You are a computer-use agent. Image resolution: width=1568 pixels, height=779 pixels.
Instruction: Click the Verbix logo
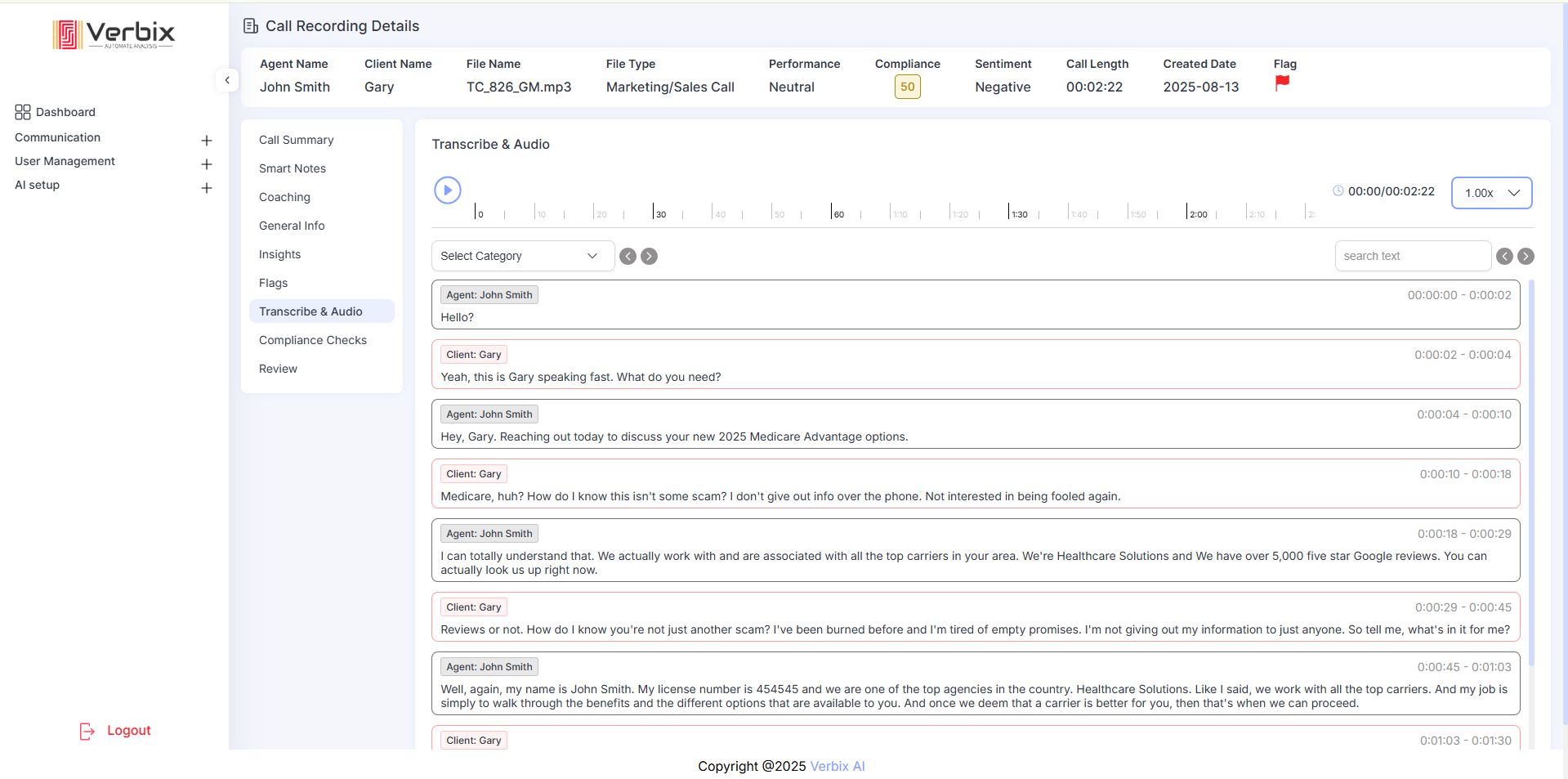[114, 34]
